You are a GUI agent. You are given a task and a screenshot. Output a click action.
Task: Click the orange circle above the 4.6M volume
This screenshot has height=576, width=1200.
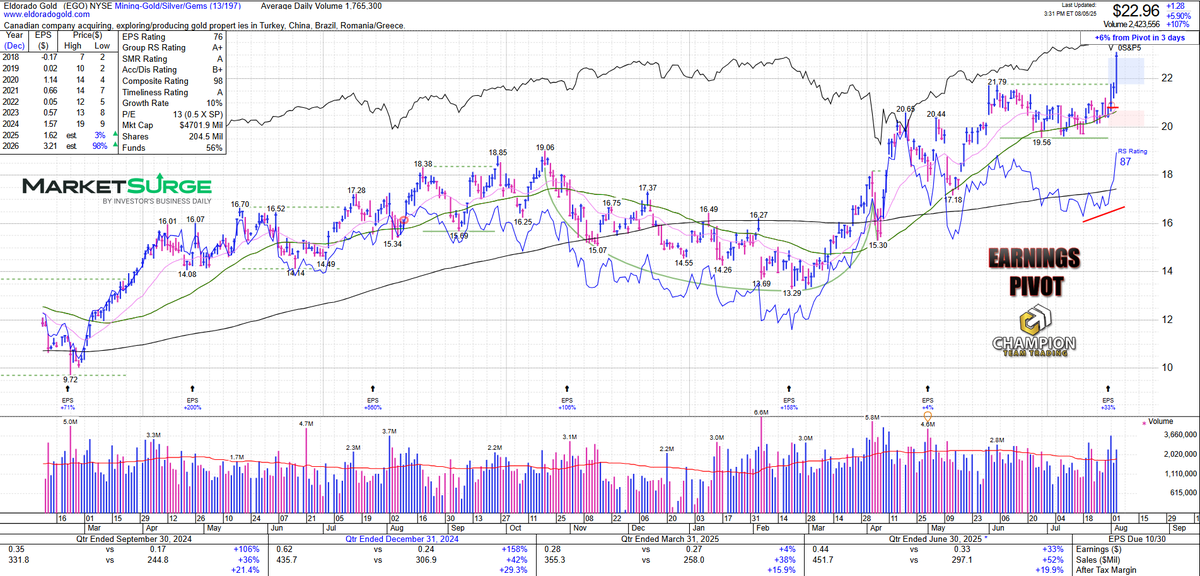tap(927, 416)
